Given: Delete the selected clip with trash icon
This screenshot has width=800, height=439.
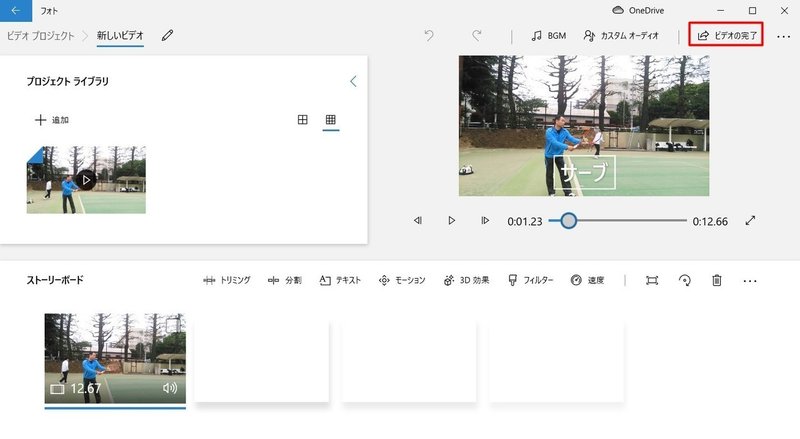Looking at the screenshot, I should point(717,280).
